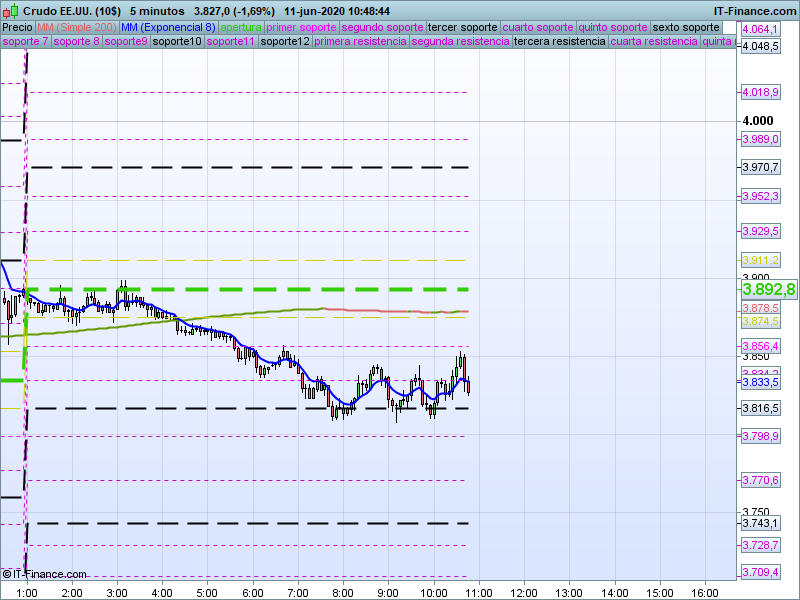Click the 3.970,7 price level tag

(x=760, y=167)
